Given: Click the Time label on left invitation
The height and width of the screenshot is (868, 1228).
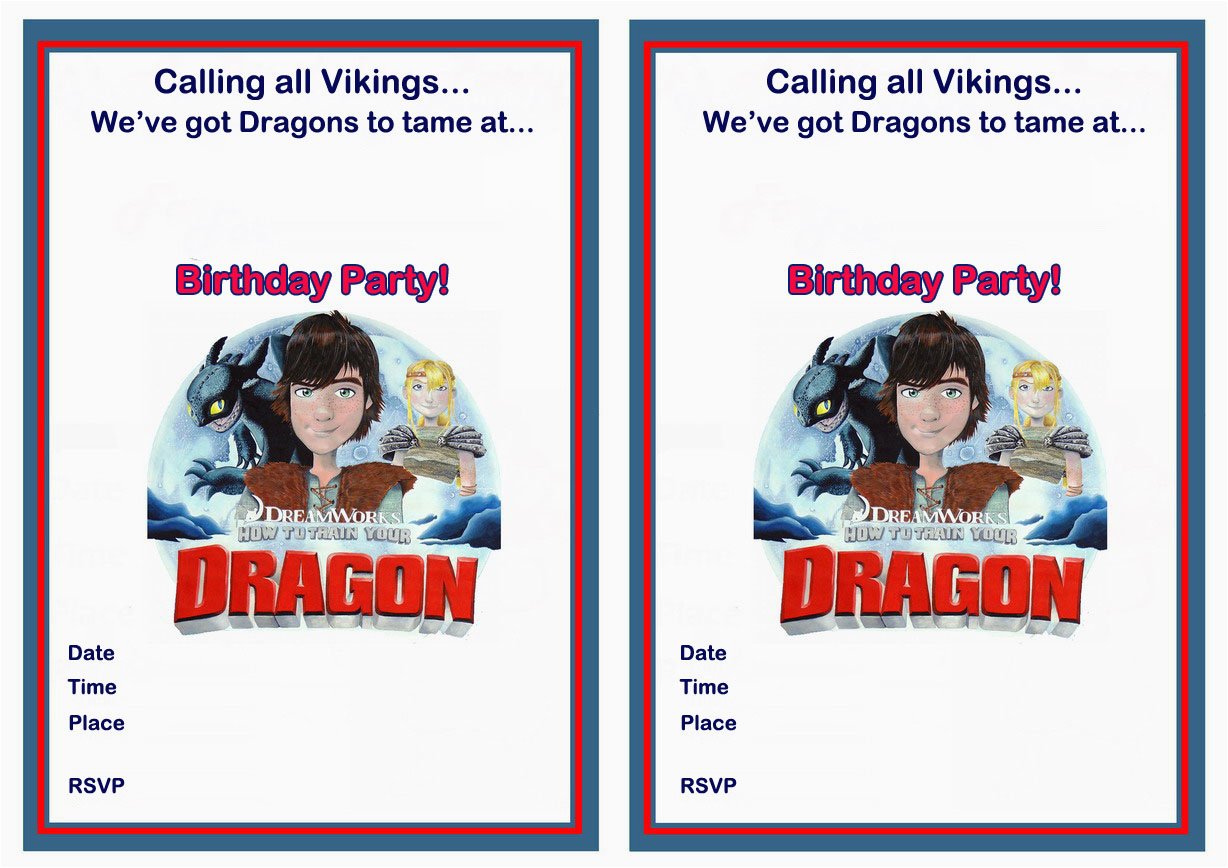Looking at the screenshot, I should tap(92, 687).
